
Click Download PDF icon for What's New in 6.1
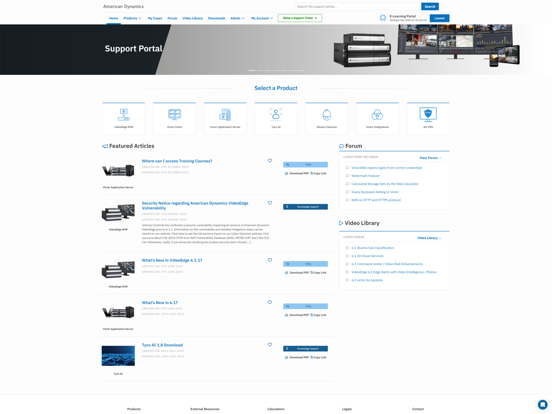[x=287, y=315]
